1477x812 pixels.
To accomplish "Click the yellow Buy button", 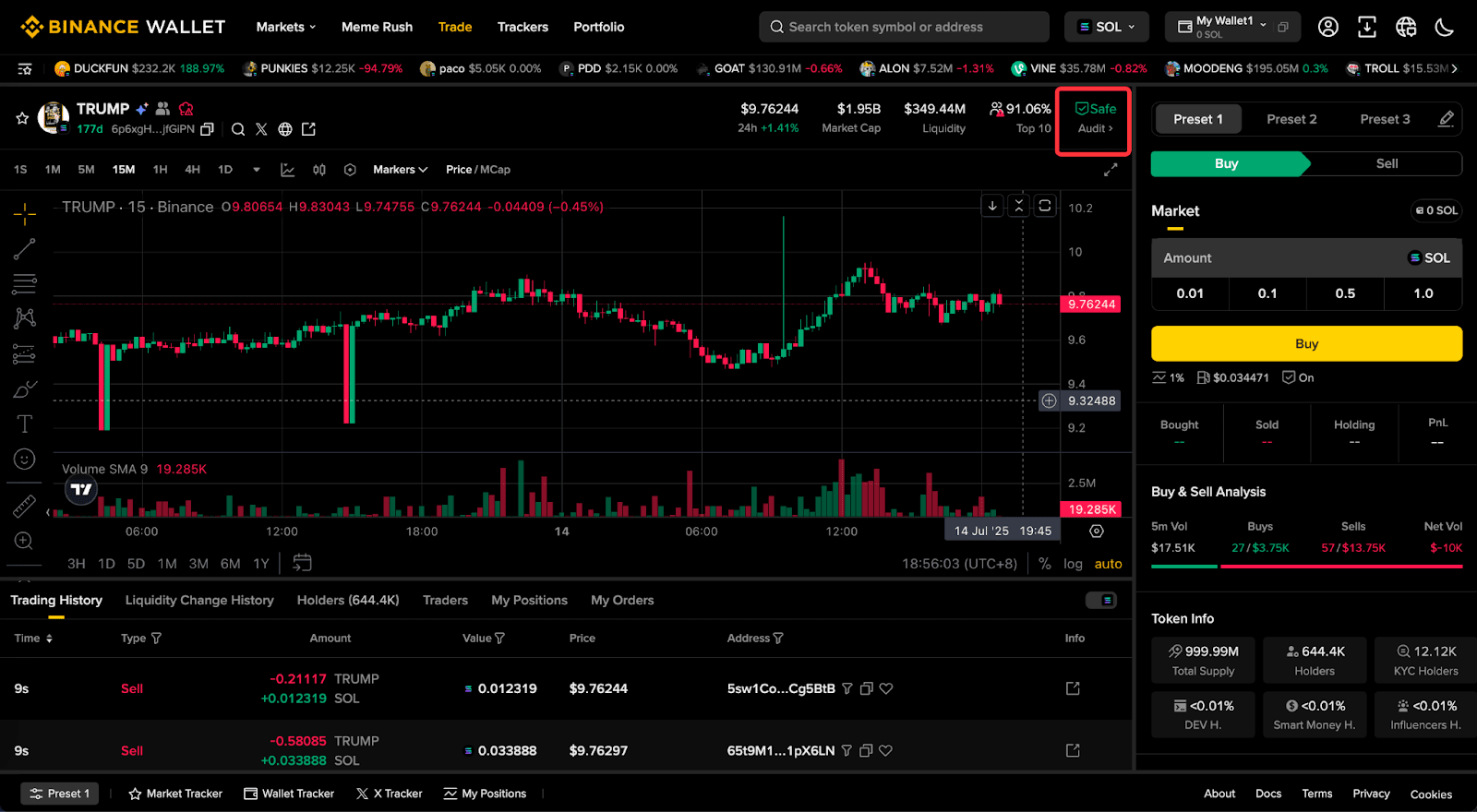I will (1306, 343).
